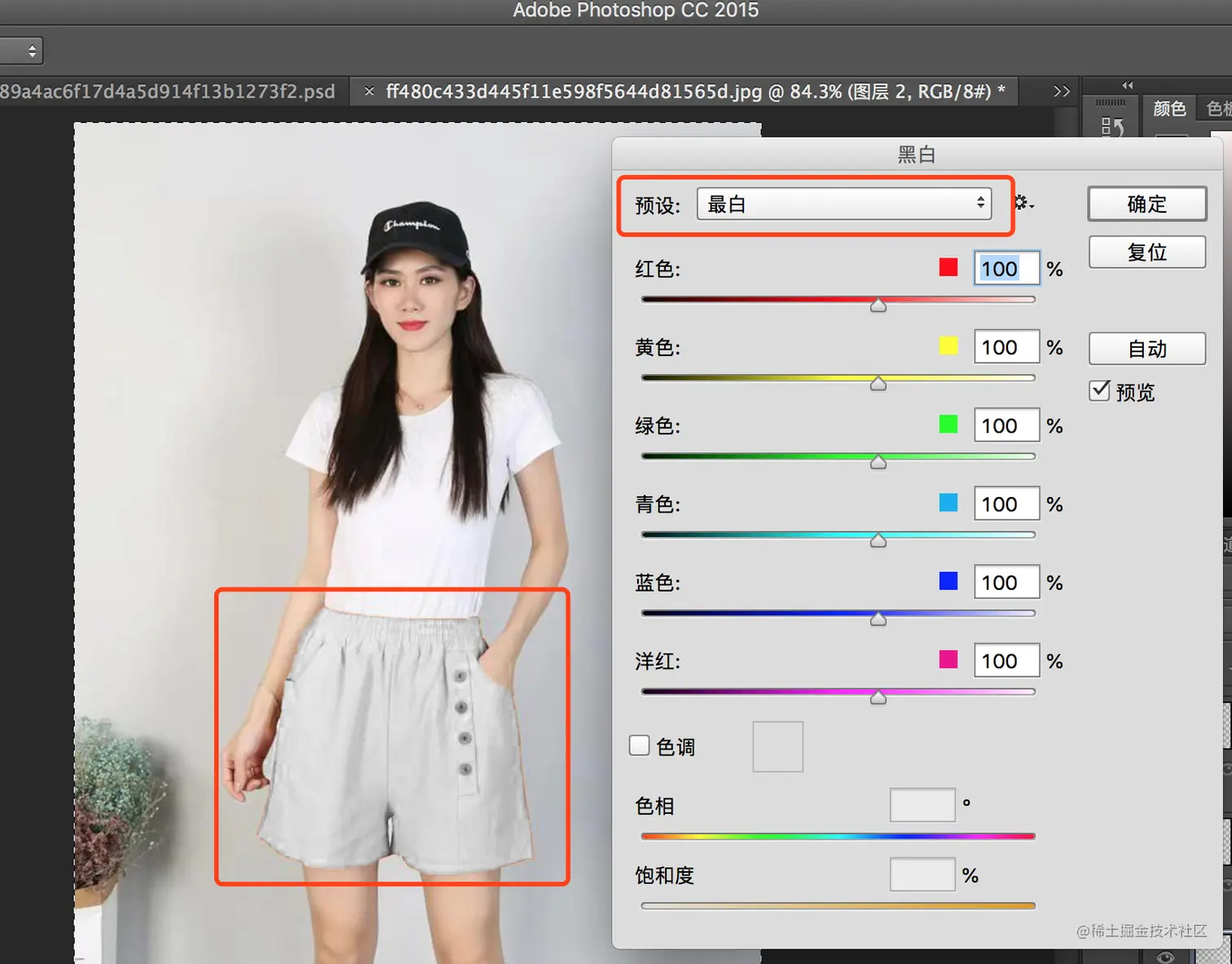Show more document tabs via >> arrows

1061,91
